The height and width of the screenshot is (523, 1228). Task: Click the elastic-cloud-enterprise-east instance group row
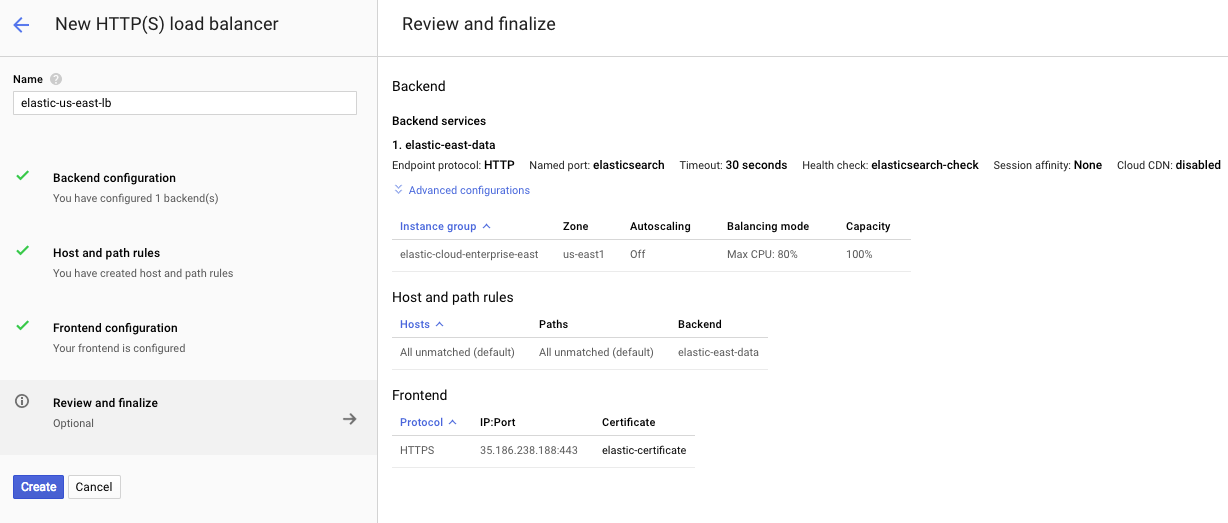(469, 254)
